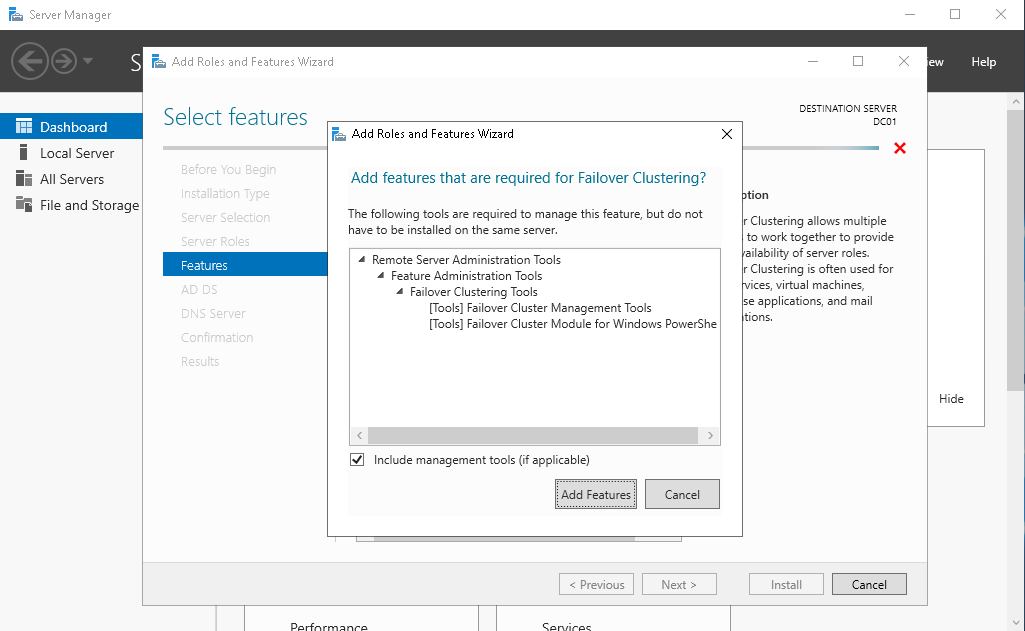Click Local Server icon in sidebar
Screen dimensions: 1025x631
click(x=24, y=152)
